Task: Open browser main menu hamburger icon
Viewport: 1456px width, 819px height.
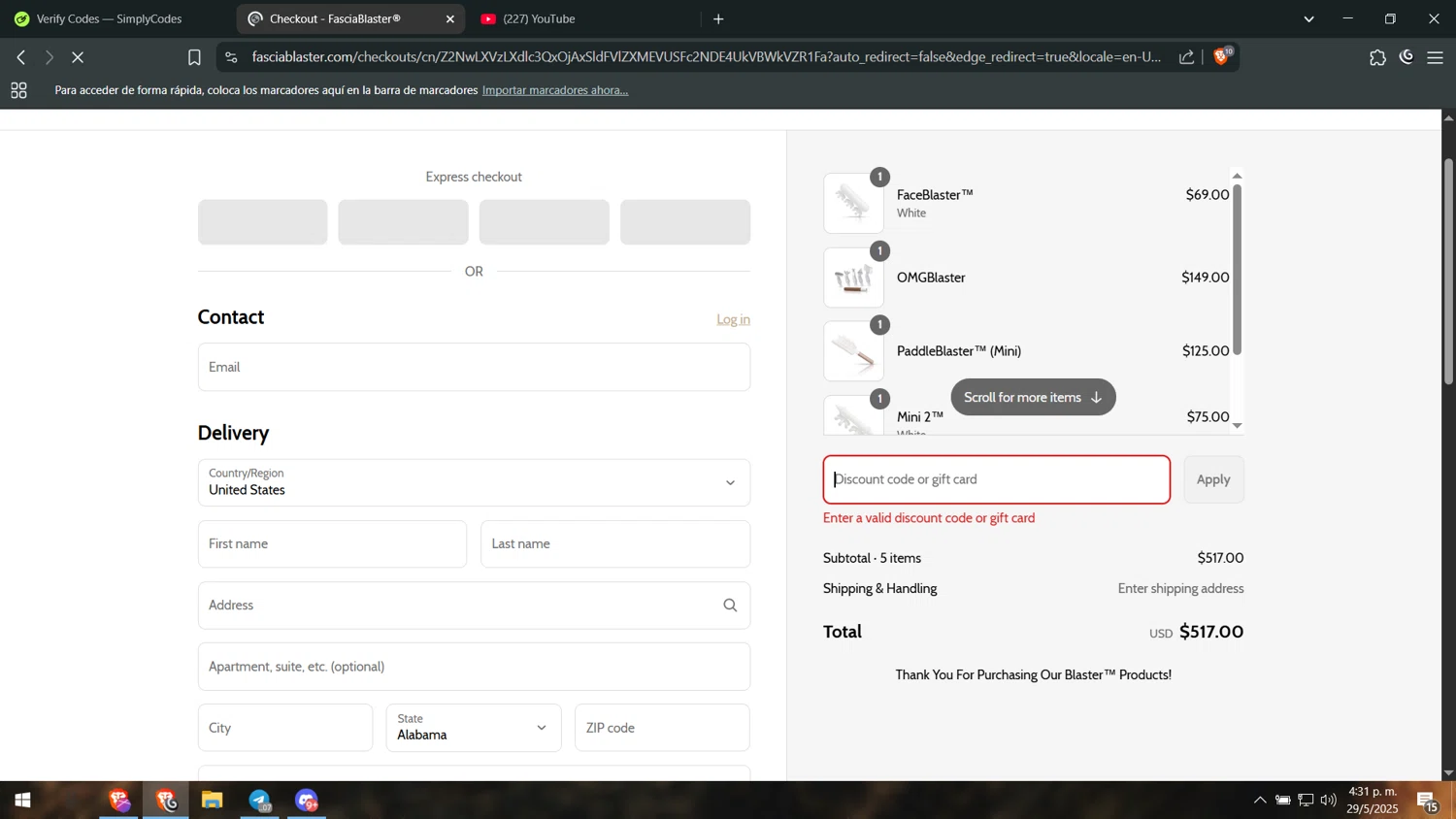Action: 1435,57
